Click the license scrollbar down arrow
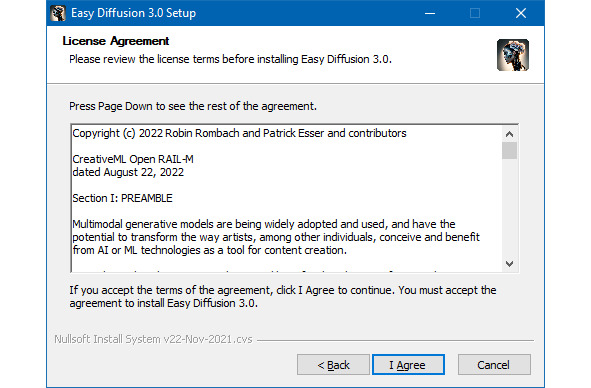This screenshot has width=591, height=388. click(510, 264)
